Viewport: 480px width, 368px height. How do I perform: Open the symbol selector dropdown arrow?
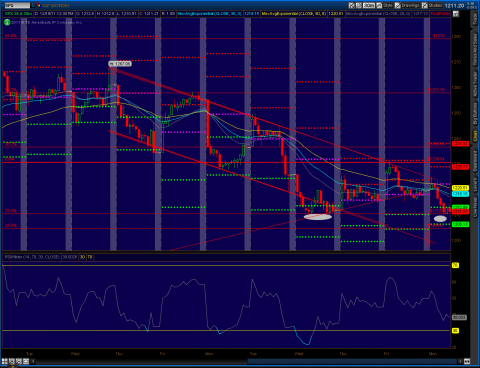(33, 5)
